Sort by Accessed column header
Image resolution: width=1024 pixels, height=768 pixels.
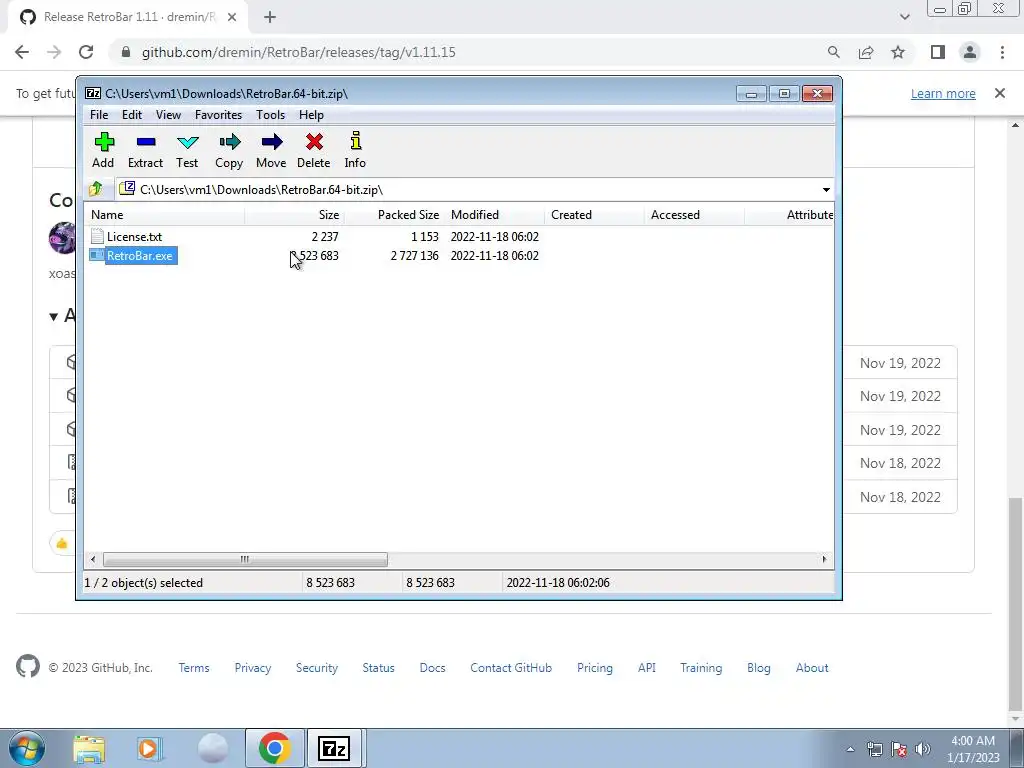pyautogui.click(x=694, y=215)
